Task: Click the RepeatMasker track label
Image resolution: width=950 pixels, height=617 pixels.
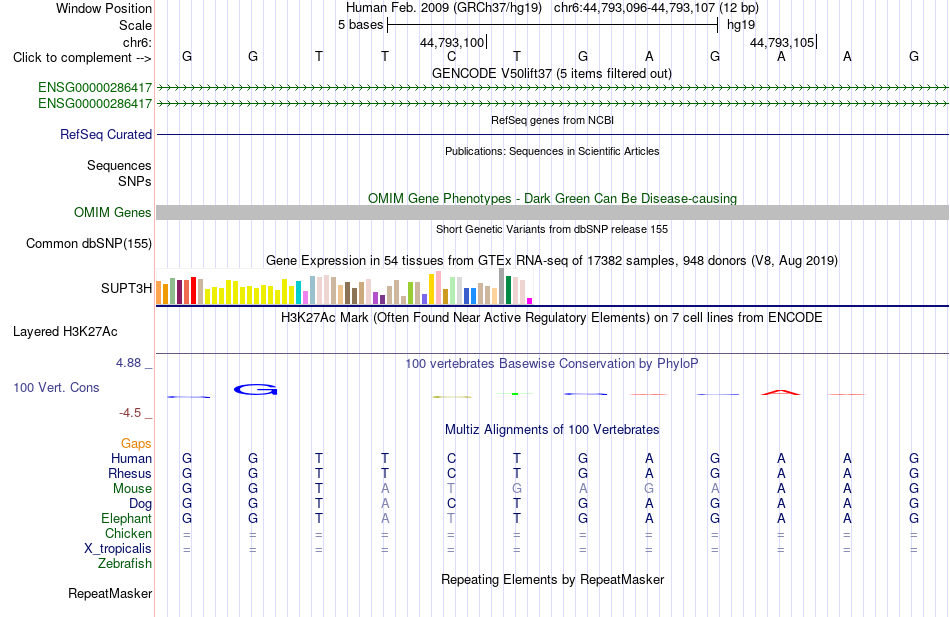Action: click(x=110, y=593)
